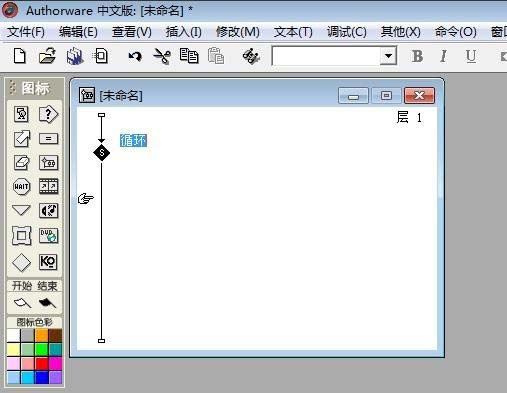Screen dimensions: 507x393
Task: Click the Undo toolbar icon
Action: pyautogui.click(x=135, y=56)
